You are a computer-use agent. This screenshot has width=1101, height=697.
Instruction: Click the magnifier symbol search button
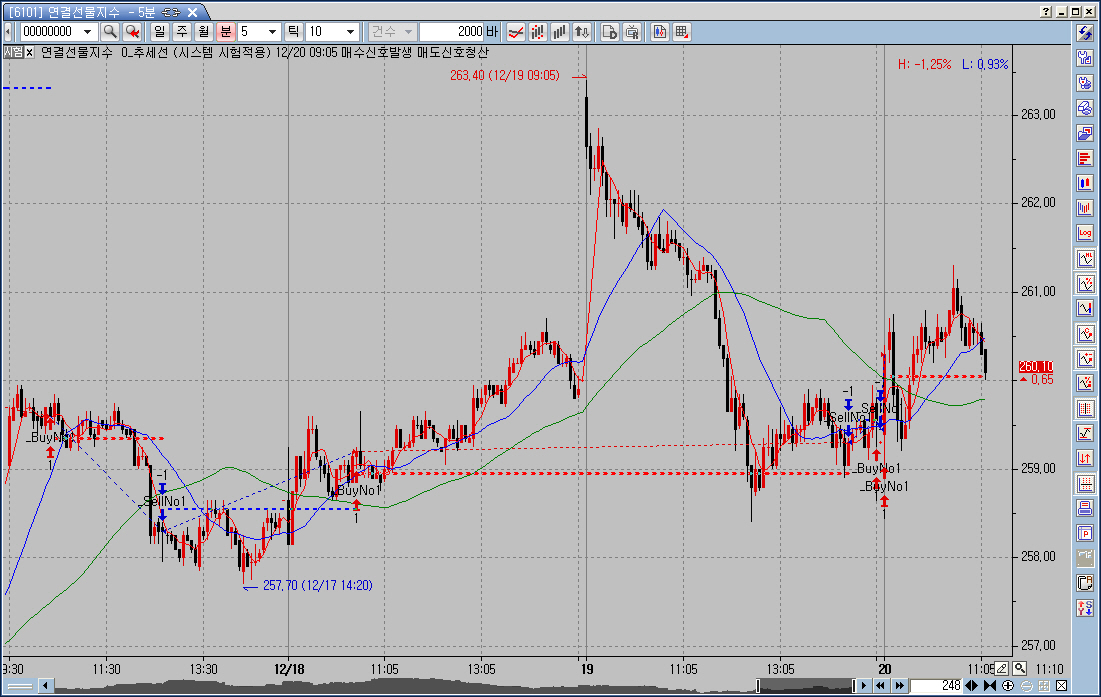[x=110, y=32]
